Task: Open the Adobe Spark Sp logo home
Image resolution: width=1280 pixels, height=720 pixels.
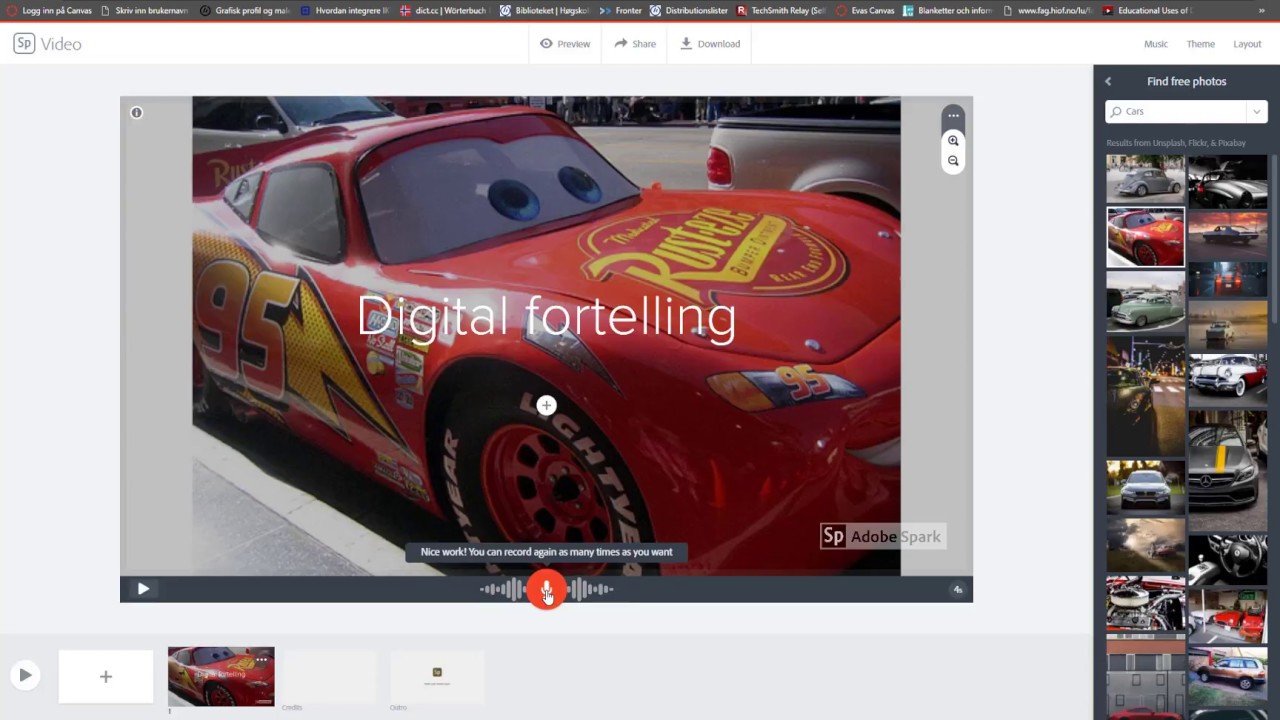Action: tap(24, 44)
